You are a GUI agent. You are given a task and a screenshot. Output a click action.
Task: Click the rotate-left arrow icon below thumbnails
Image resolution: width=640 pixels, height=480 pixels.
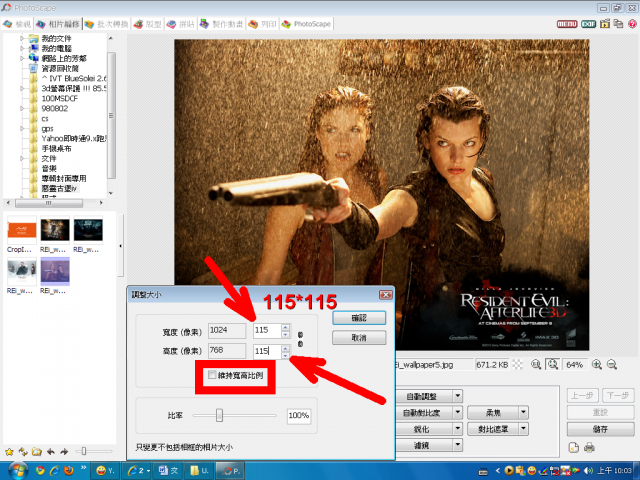coord(51,452)
